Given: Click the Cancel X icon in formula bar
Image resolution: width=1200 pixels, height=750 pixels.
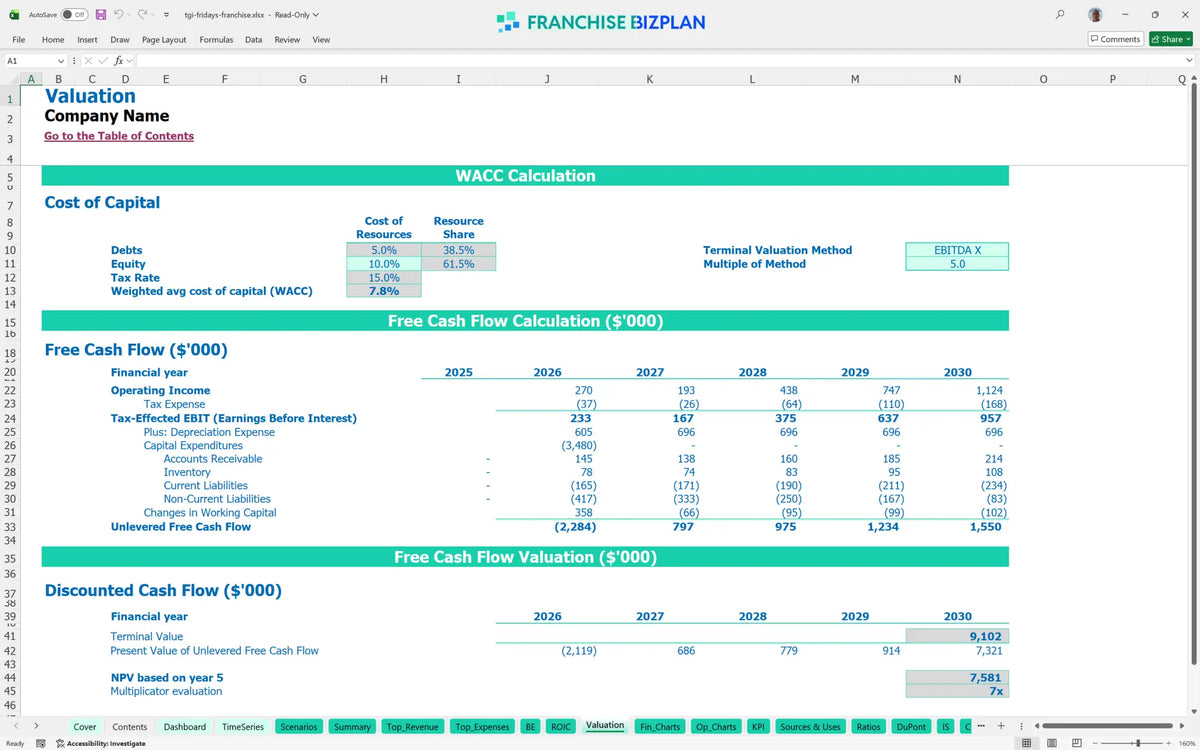Looking at the screenshot, I should coord(88,61).
